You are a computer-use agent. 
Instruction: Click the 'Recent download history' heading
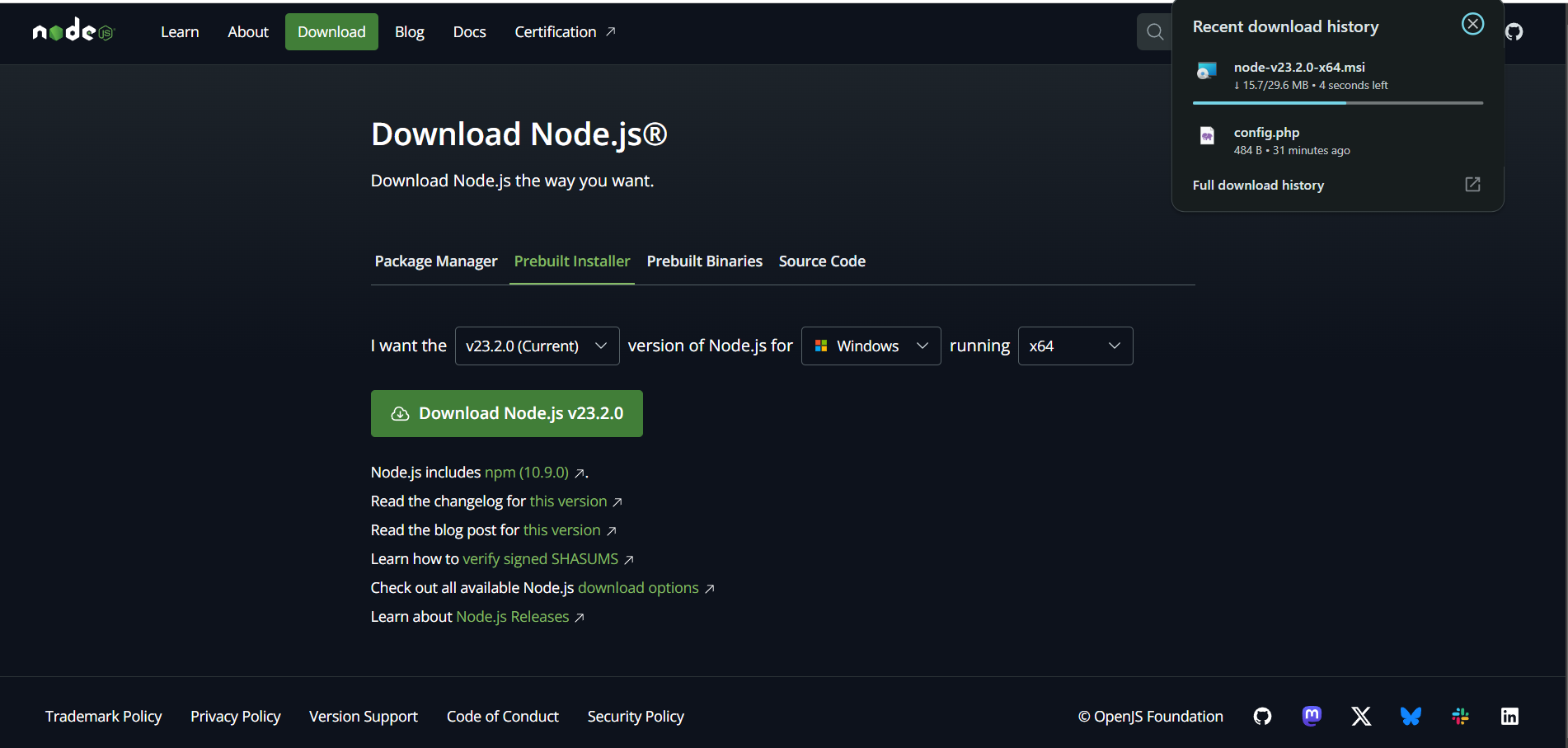coord(1285,27)
